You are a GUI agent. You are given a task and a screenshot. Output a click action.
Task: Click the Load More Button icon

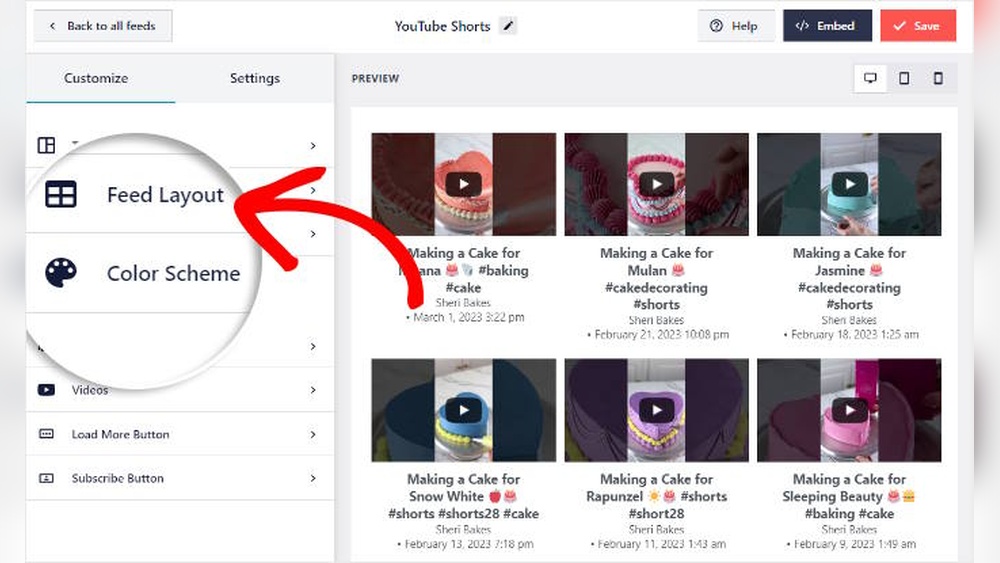tap(46, 434)
